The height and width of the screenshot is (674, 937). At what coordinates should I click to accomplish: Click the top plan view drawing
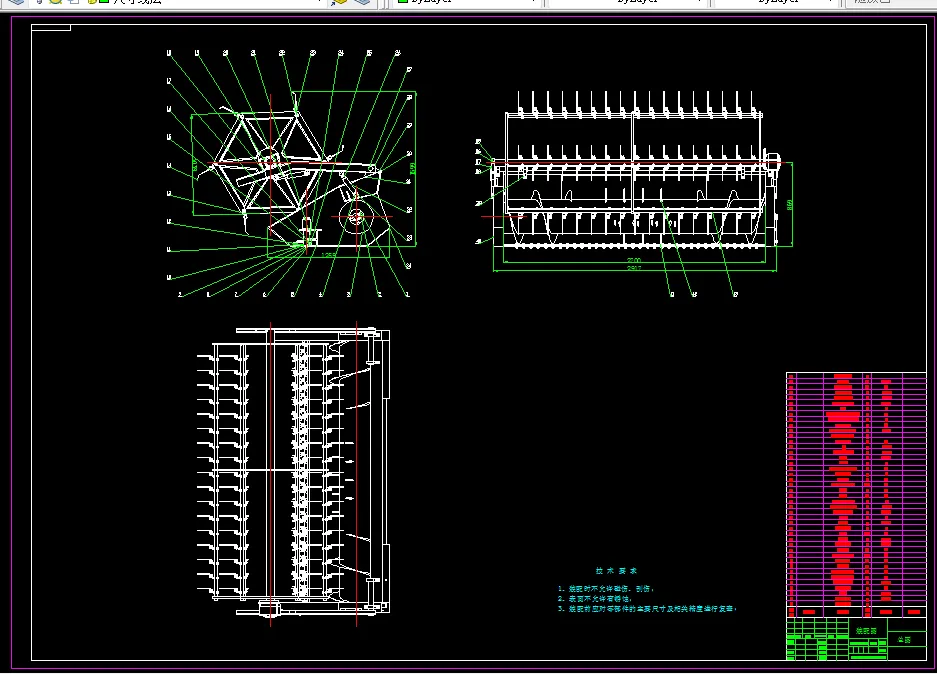click(x=295, y=470)
